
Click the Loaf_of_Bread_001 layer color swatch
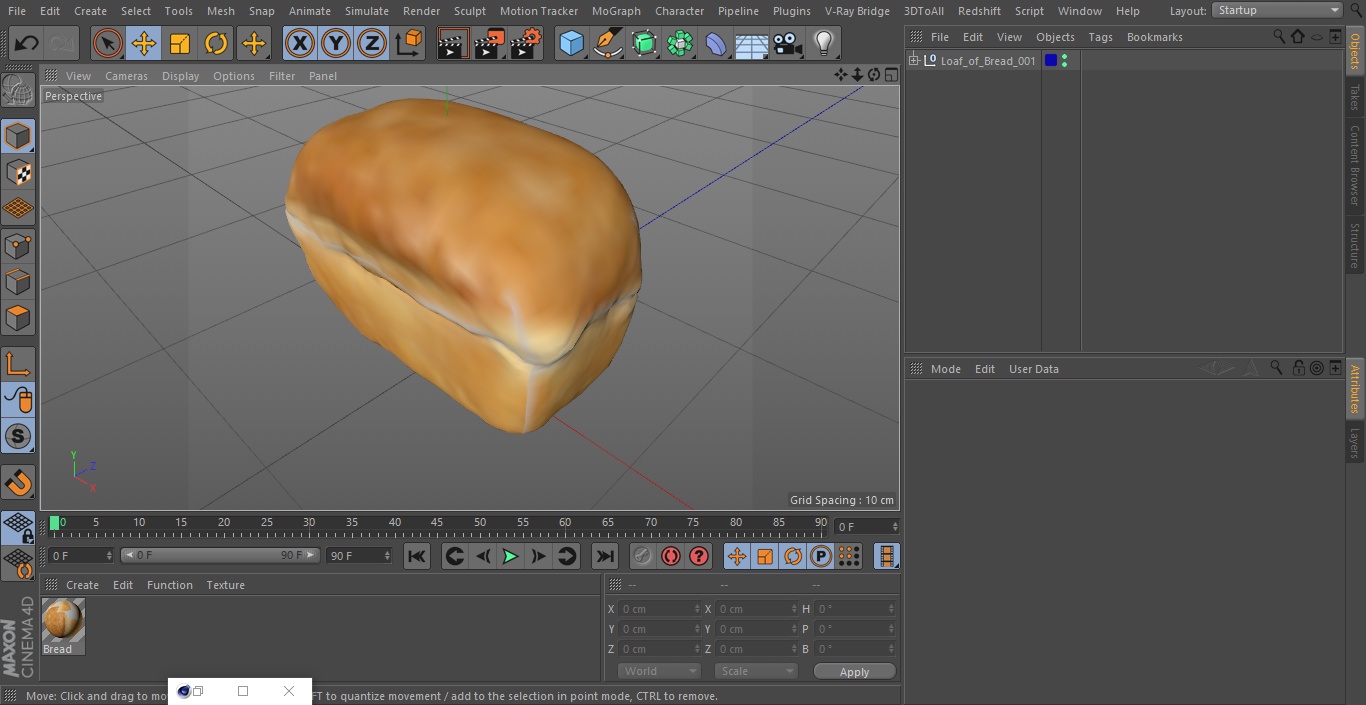point(1051,61)
